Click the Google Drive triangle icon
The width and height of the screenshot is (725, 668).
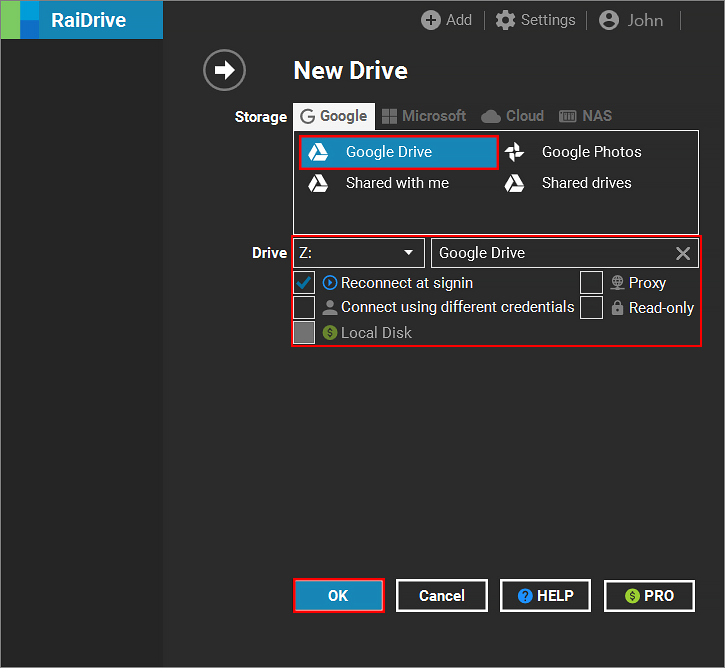pyautogui.click(x=318, y=152)
